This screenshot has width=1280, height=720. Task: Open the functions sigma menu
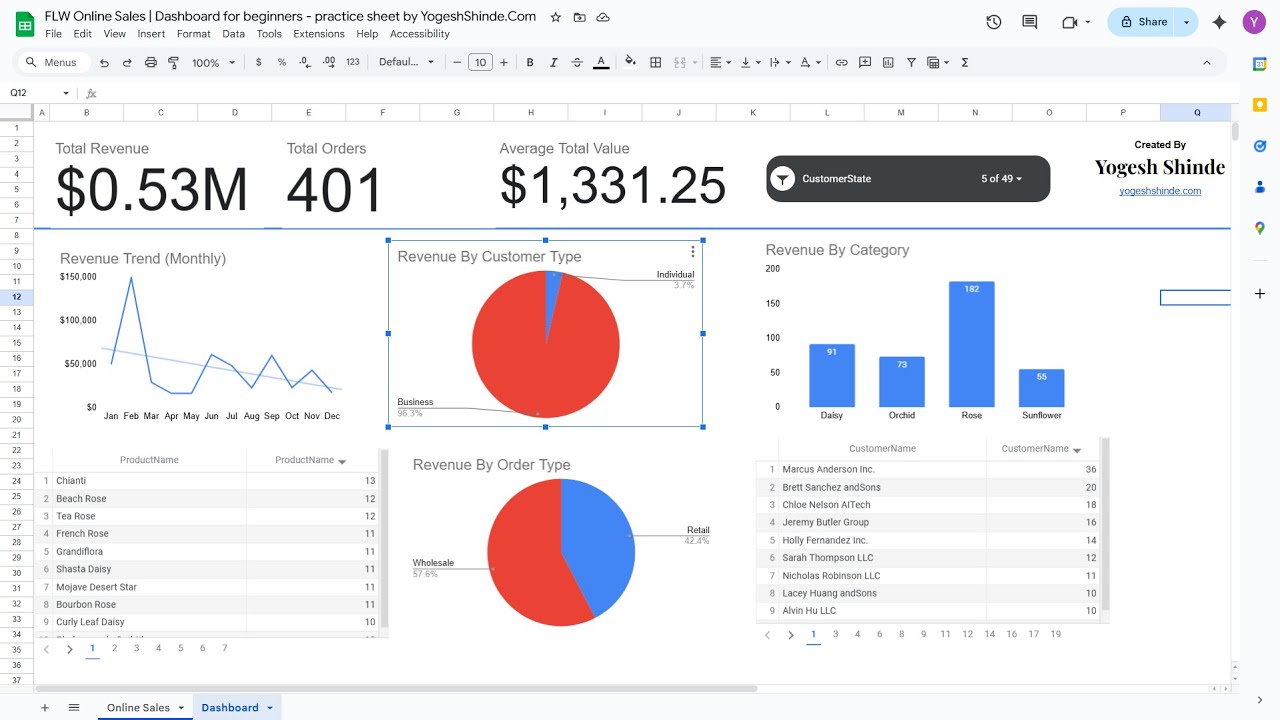tap(965, 62)
